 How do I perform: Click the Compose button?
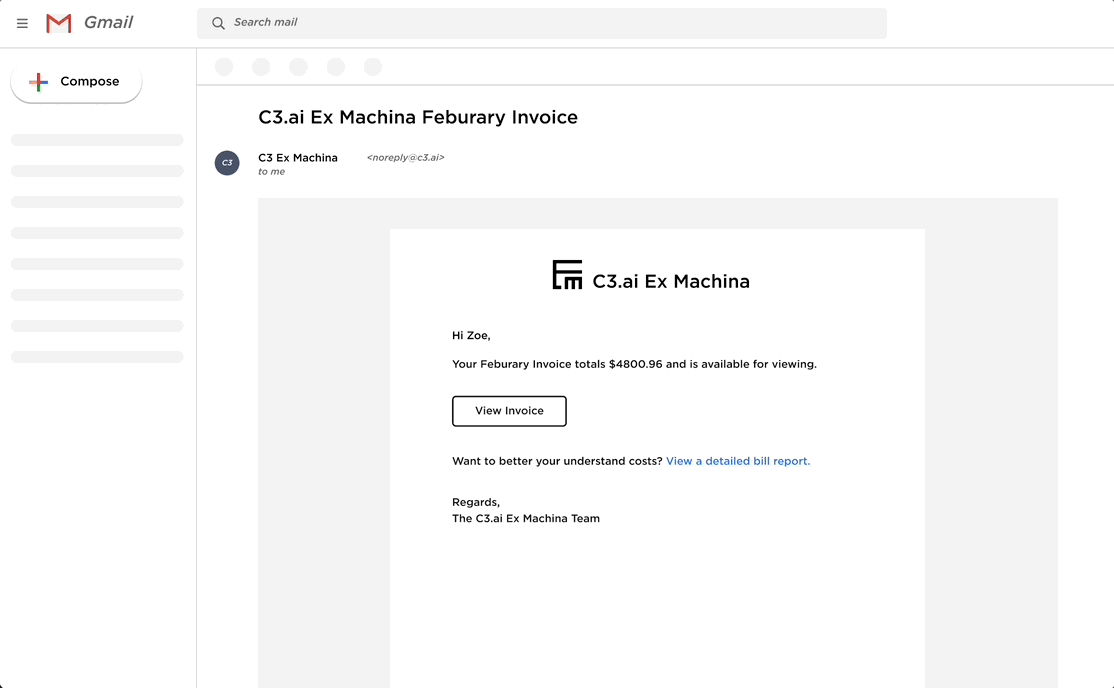[76, 82]
